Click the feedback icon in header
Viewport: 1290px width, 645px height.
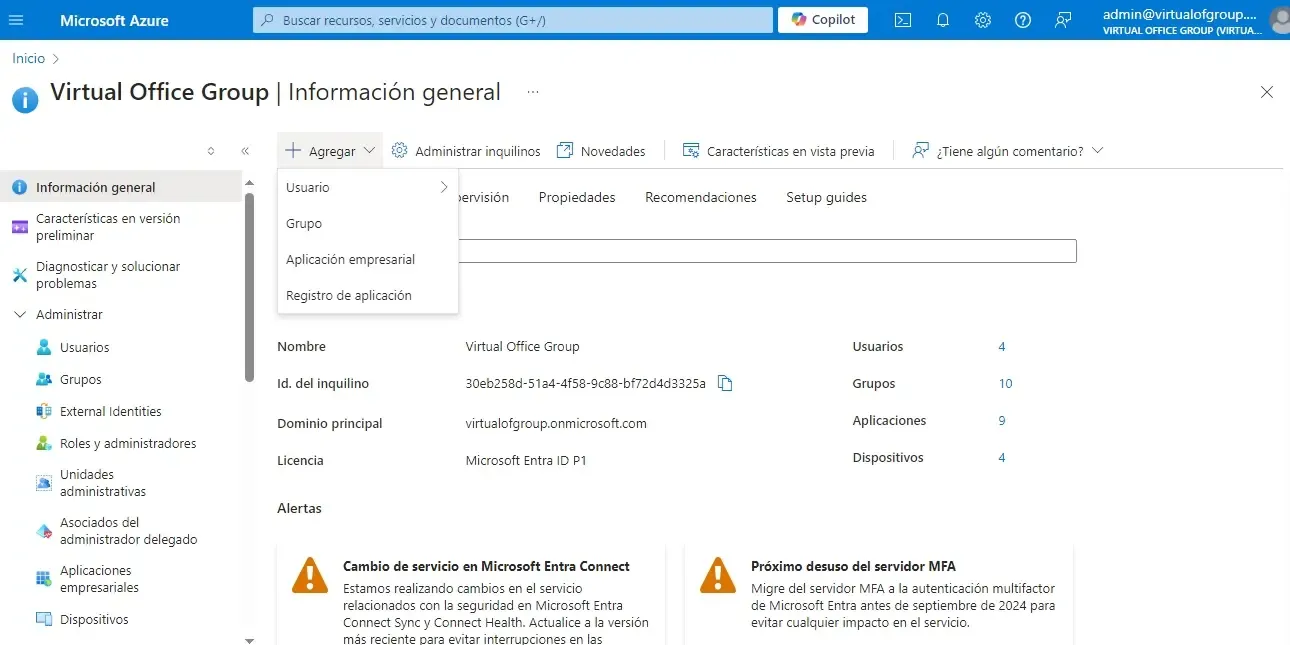(x=1063, y=20)
